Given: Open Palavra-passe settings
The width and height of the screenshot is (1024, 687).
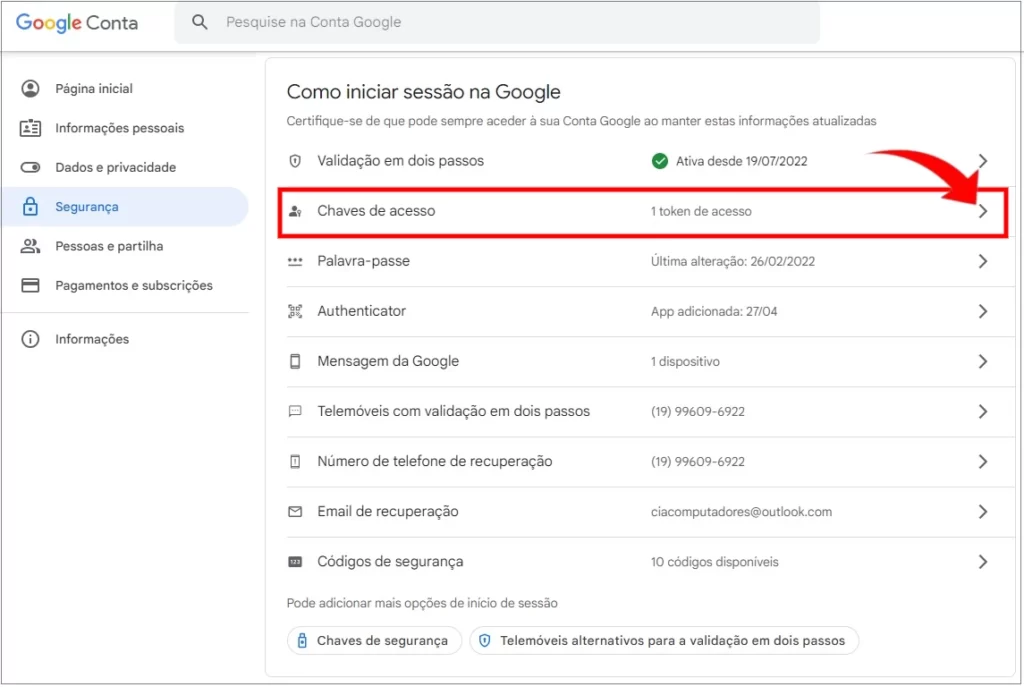Looking at the screenshot, I should tap(364, 261).
